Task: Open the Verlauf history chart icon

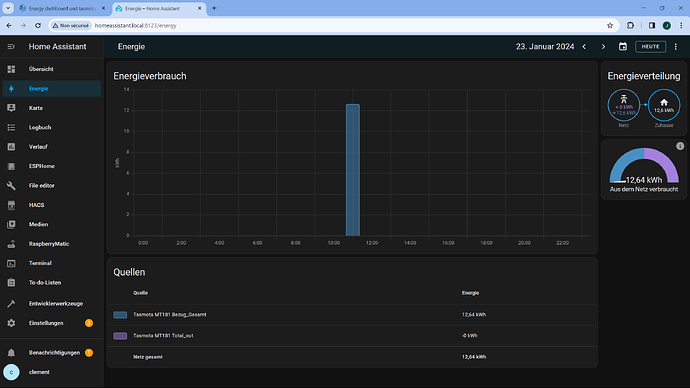Action: [11, 146]
